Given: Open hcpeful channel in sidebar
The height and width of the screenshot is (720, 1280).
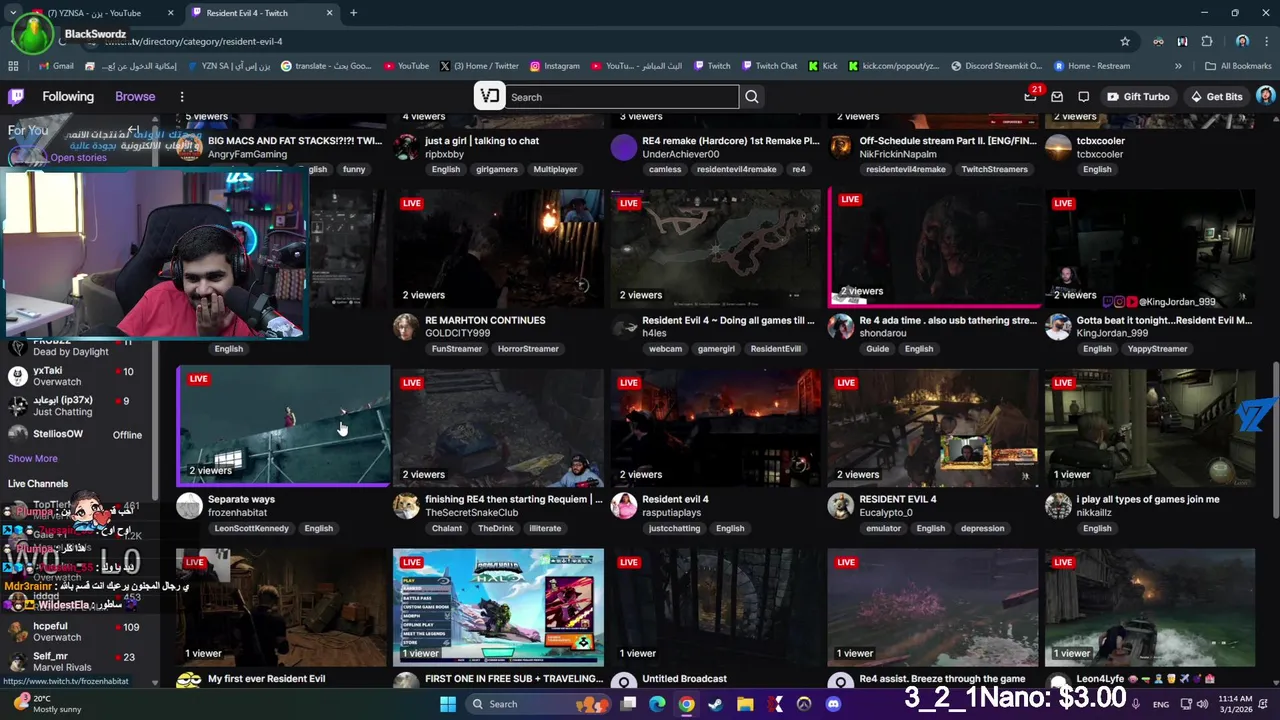Looking at the screenshot, I should pyautogui.click(x=78, y=631).
